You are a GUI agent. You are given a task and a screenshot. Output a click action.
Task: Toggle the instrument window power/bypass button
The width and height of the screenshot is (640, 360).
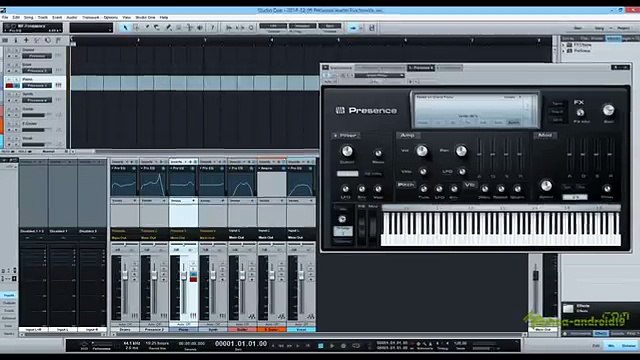[x=327, y=75]
